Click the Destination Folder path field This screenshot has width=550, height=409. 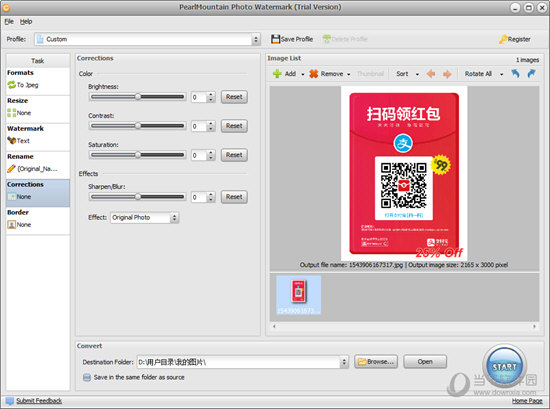[x=239, y=362]
